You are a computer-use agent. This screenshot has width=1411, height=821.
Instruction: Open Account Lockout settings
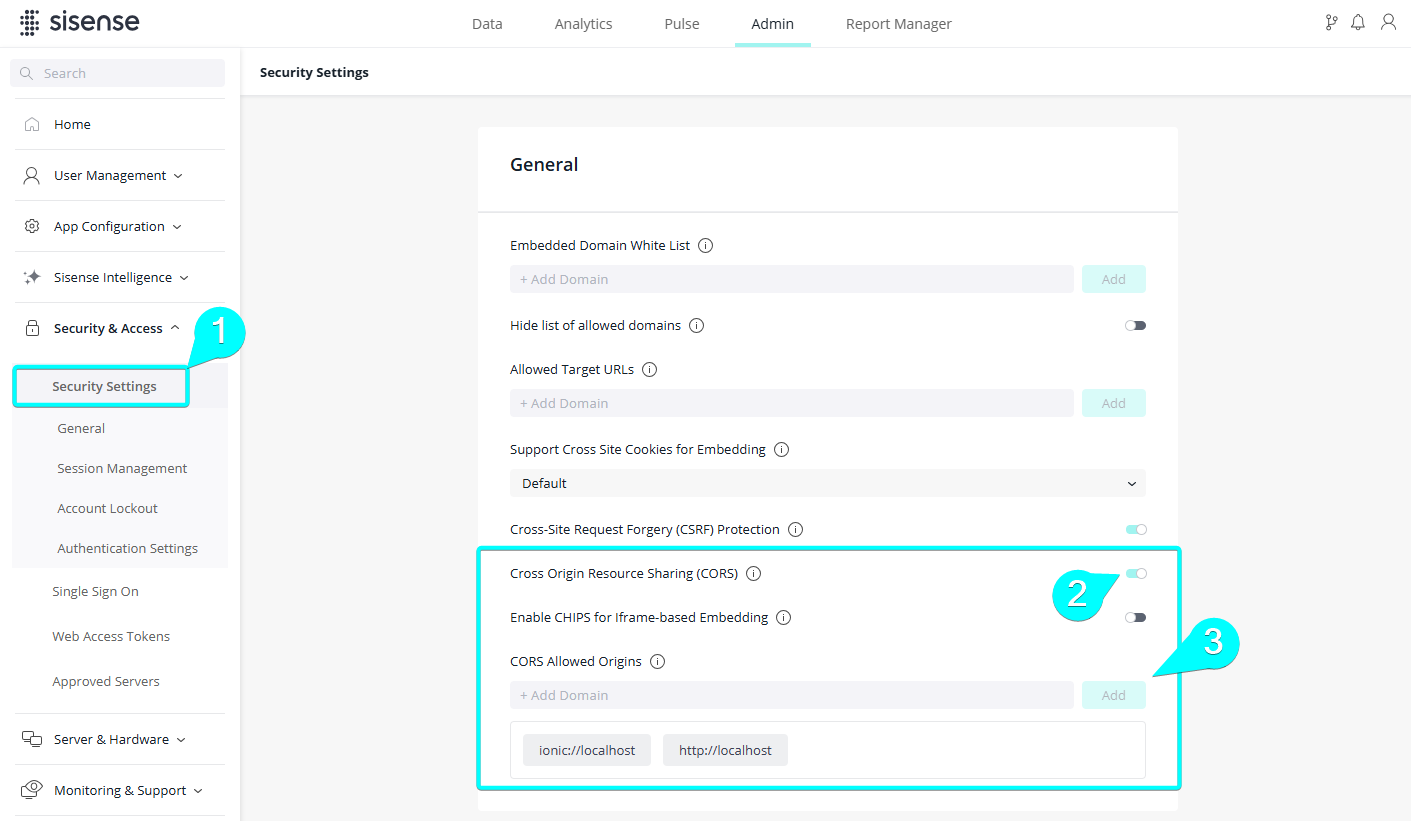(x=107, y=508)
